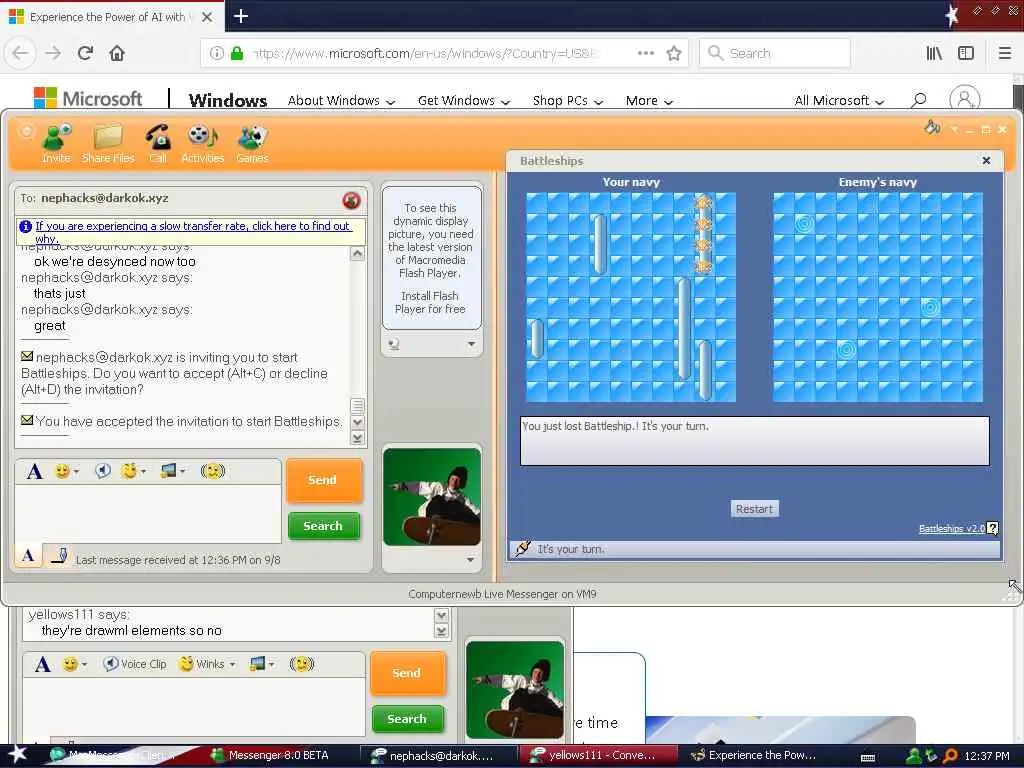Click Search in nephacks conversation
Image resolution: width=1024 pixels, height=768 pixels.
[323, 526]
